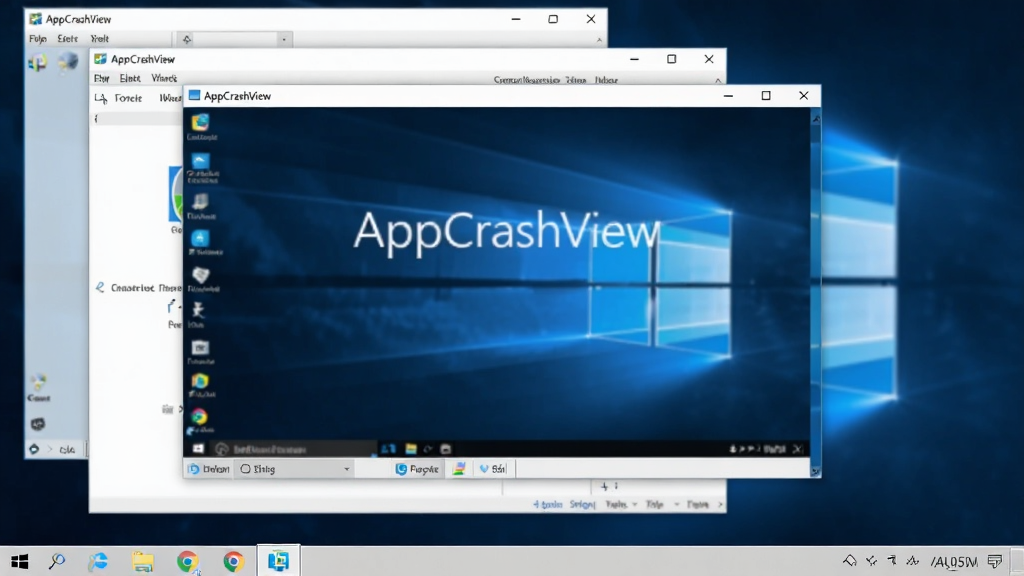Open the toolbar combo box arrow in rearmost window

point(283,40)
